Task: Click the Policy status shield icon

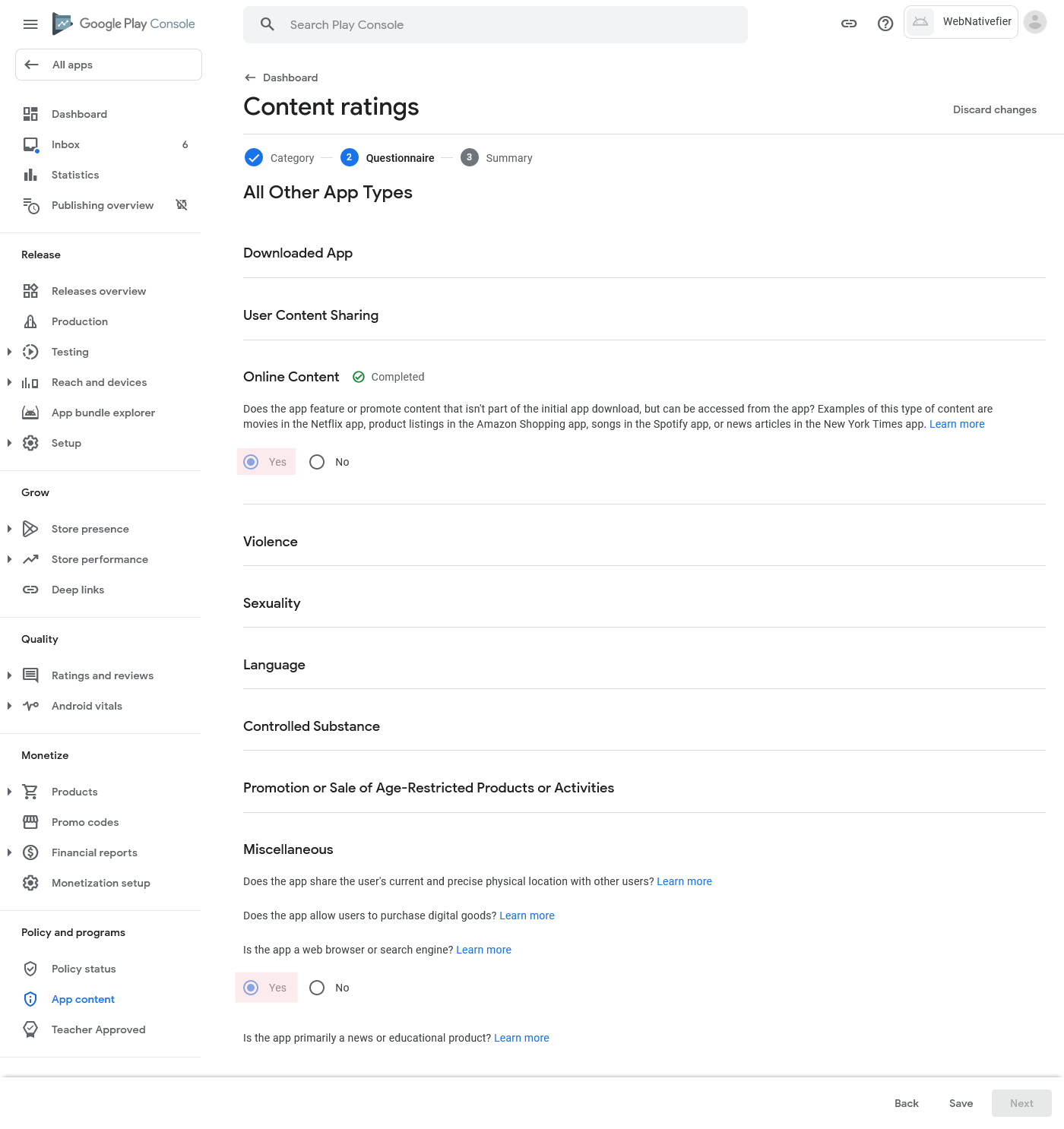Action: point(30,969)
